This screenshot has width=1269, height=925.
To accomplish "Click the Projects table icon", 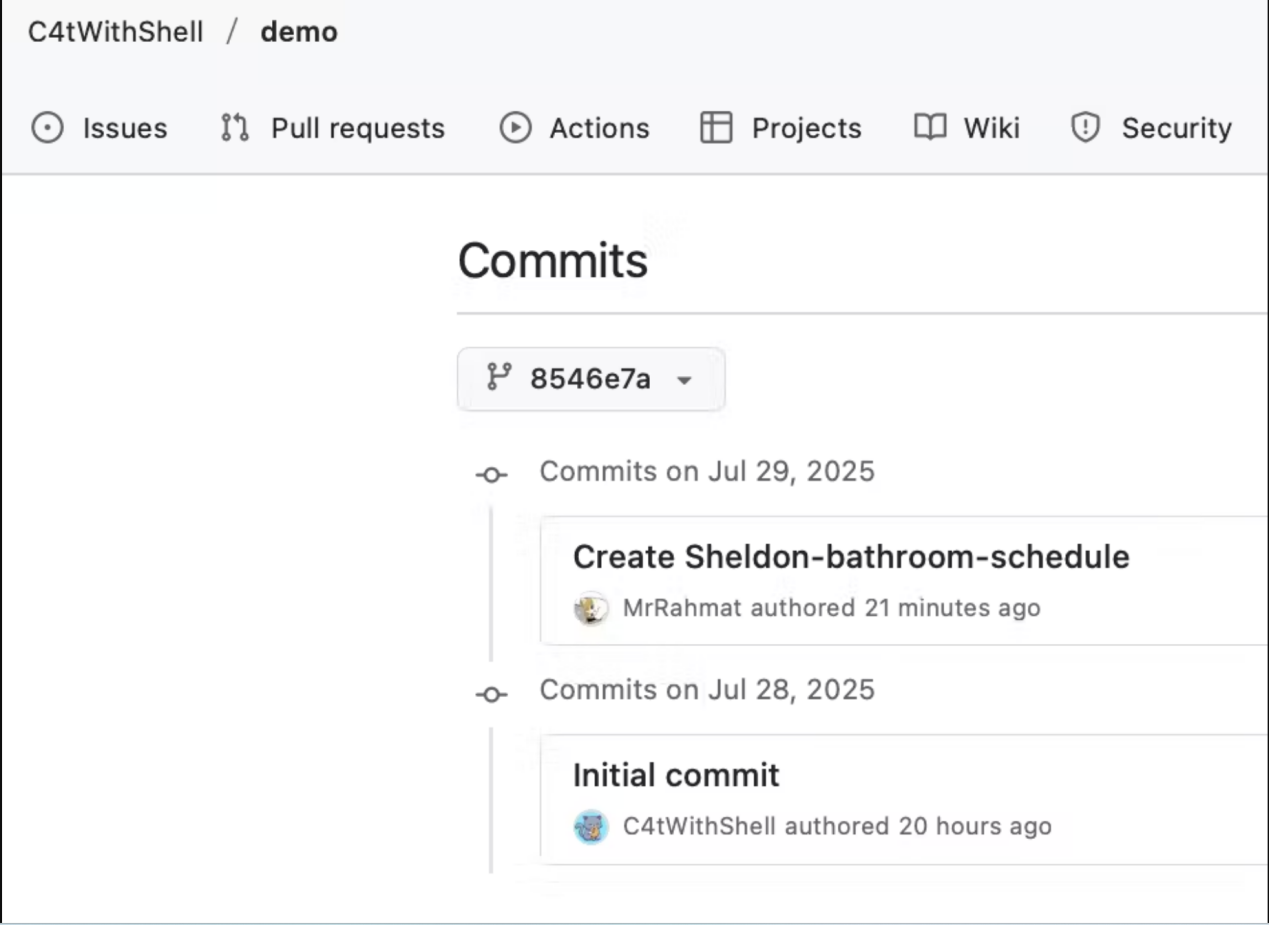I will tap(716, 129).
